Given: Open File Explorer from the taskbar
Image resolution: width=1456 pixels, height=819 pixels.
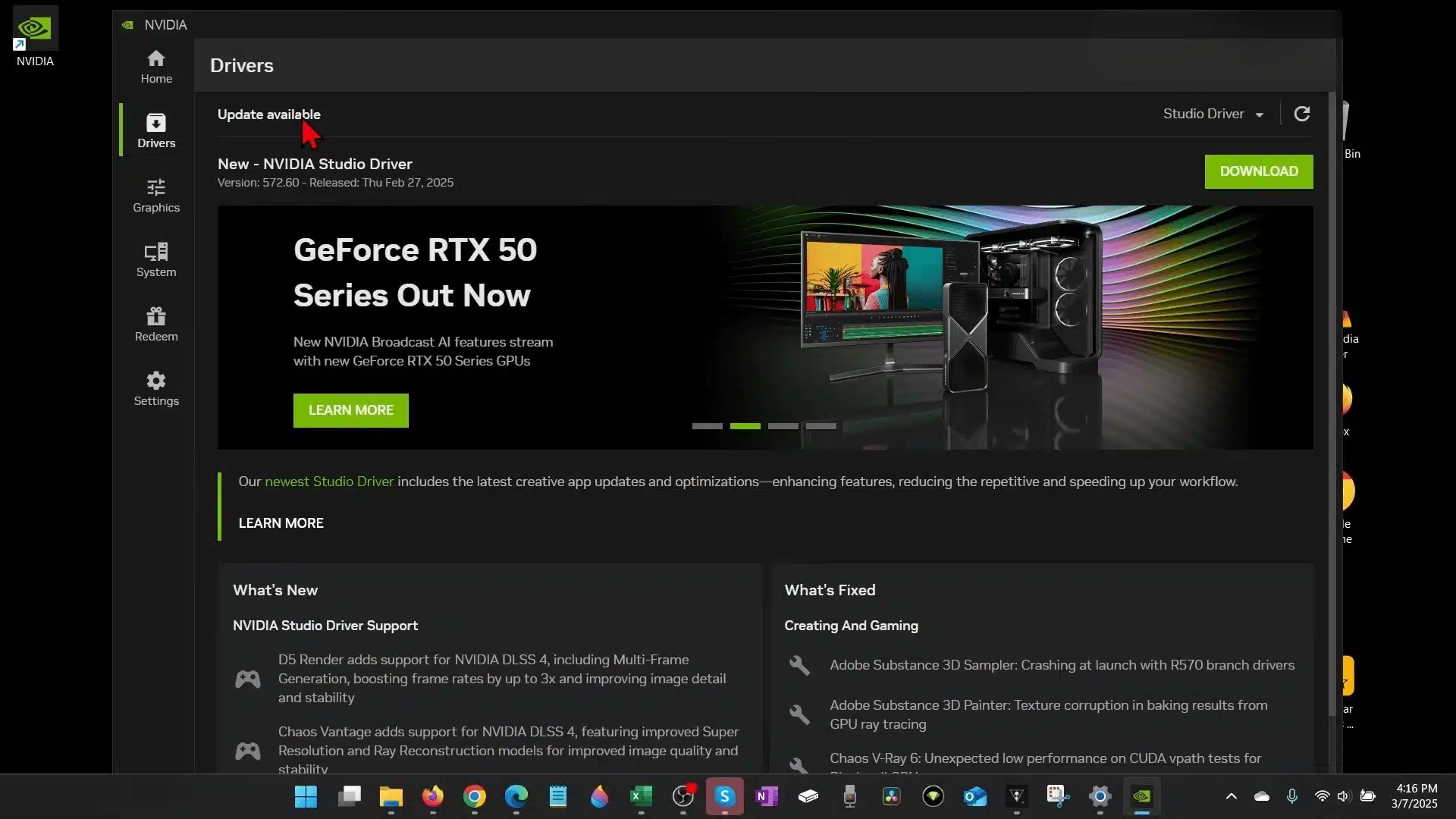Looking at the screenshot, I should 391,796.
